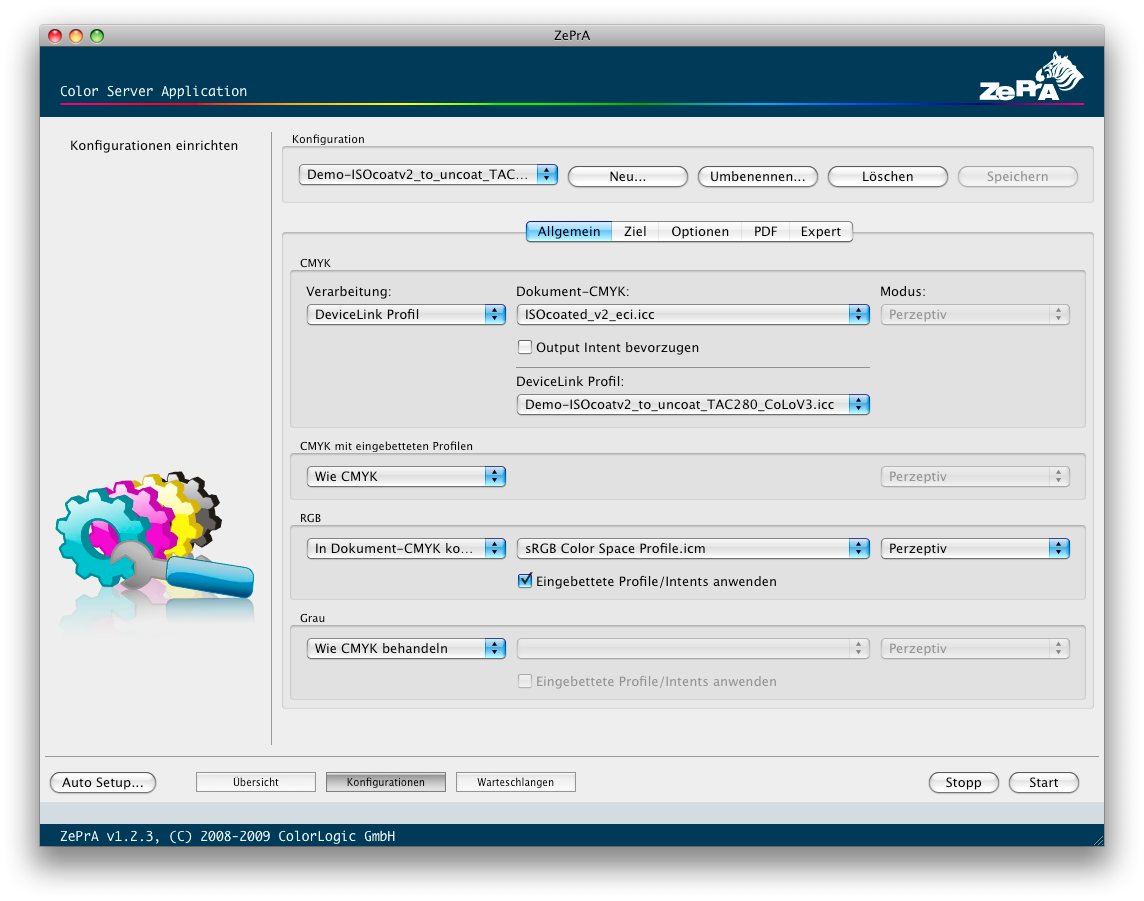1144x901 pixels.
Task: Click the disabled embedded-profiles CMYK Perzeptiv dropdown
Action: (x=975, y=476)
